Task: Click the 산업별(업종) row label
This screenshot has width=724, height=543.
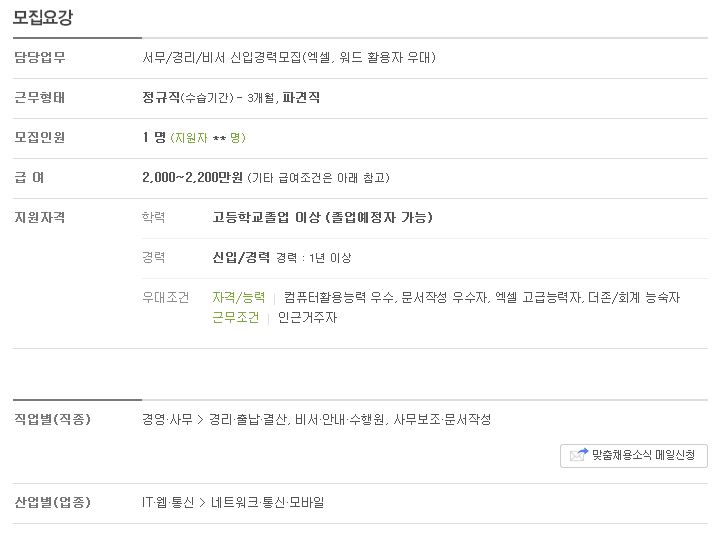Action: click(x=52, y=502)
